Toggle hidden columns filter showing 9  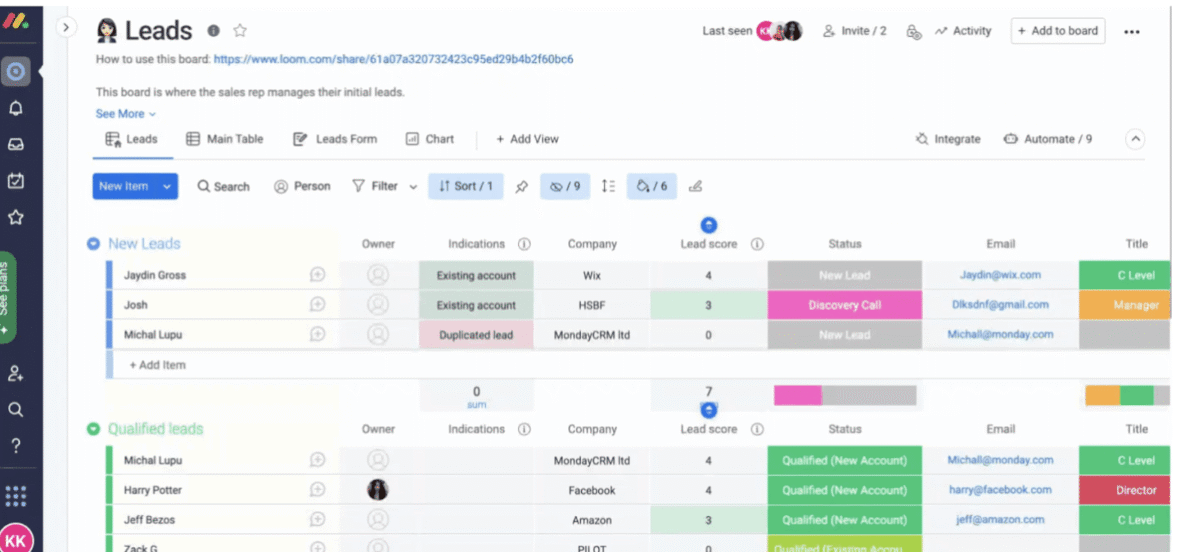click(565, 186)
